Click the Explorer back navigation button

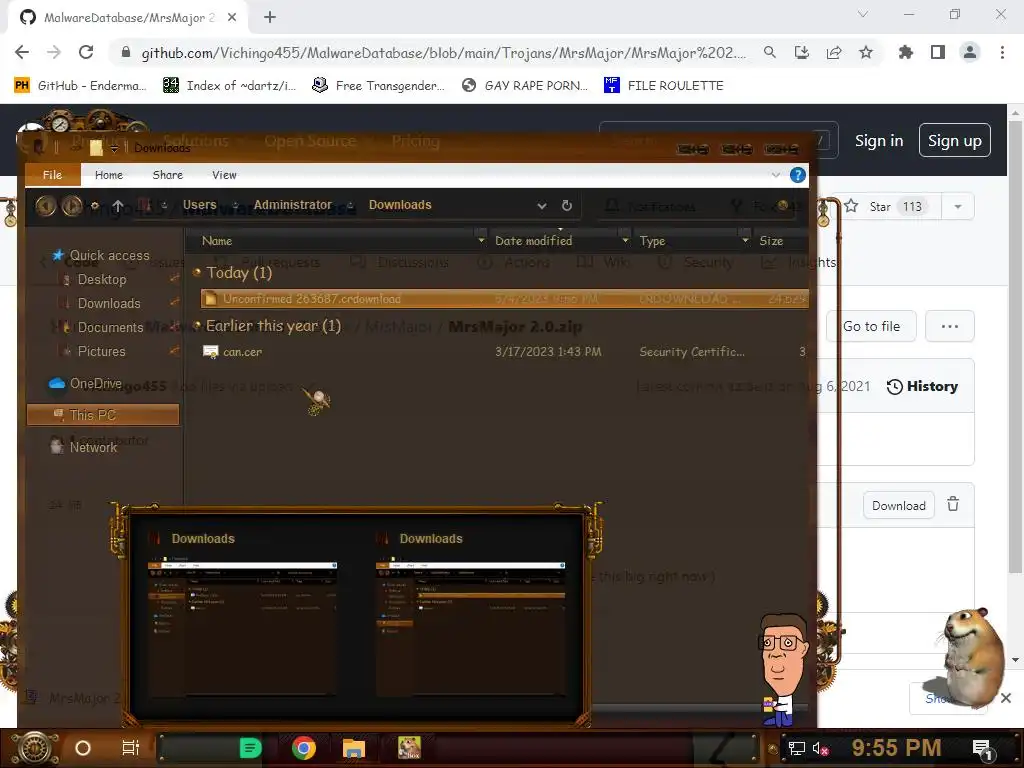(x=45, y=206)
